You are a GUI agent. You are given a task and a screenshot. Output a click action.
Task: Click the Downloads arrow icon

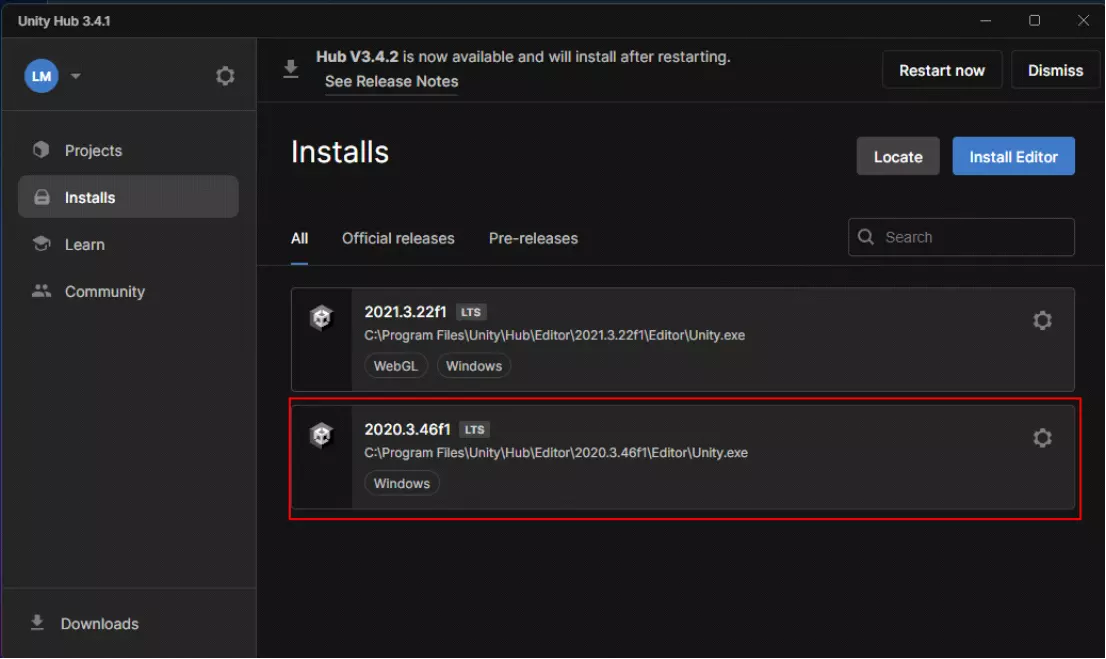[x=37, y=622]
